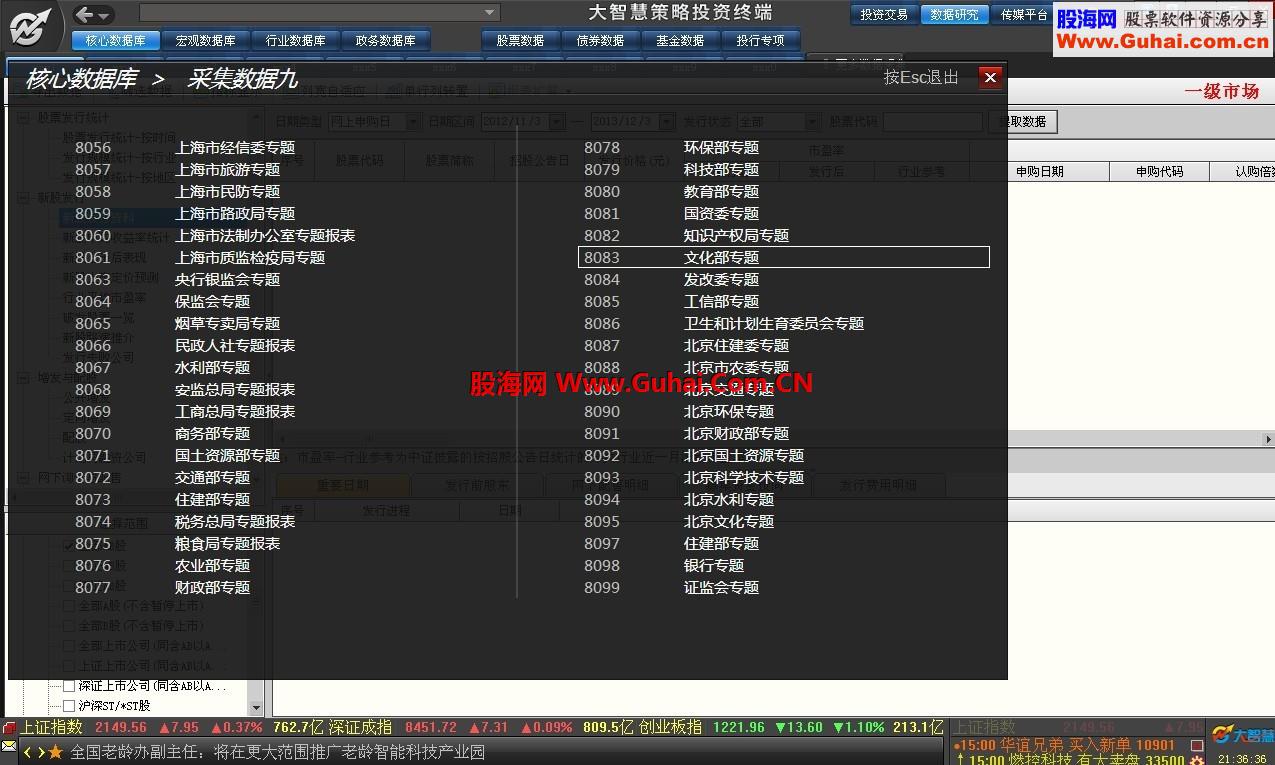Select 8080 教育部专题
Viewport: 1275px width, 765px height.
672,191
